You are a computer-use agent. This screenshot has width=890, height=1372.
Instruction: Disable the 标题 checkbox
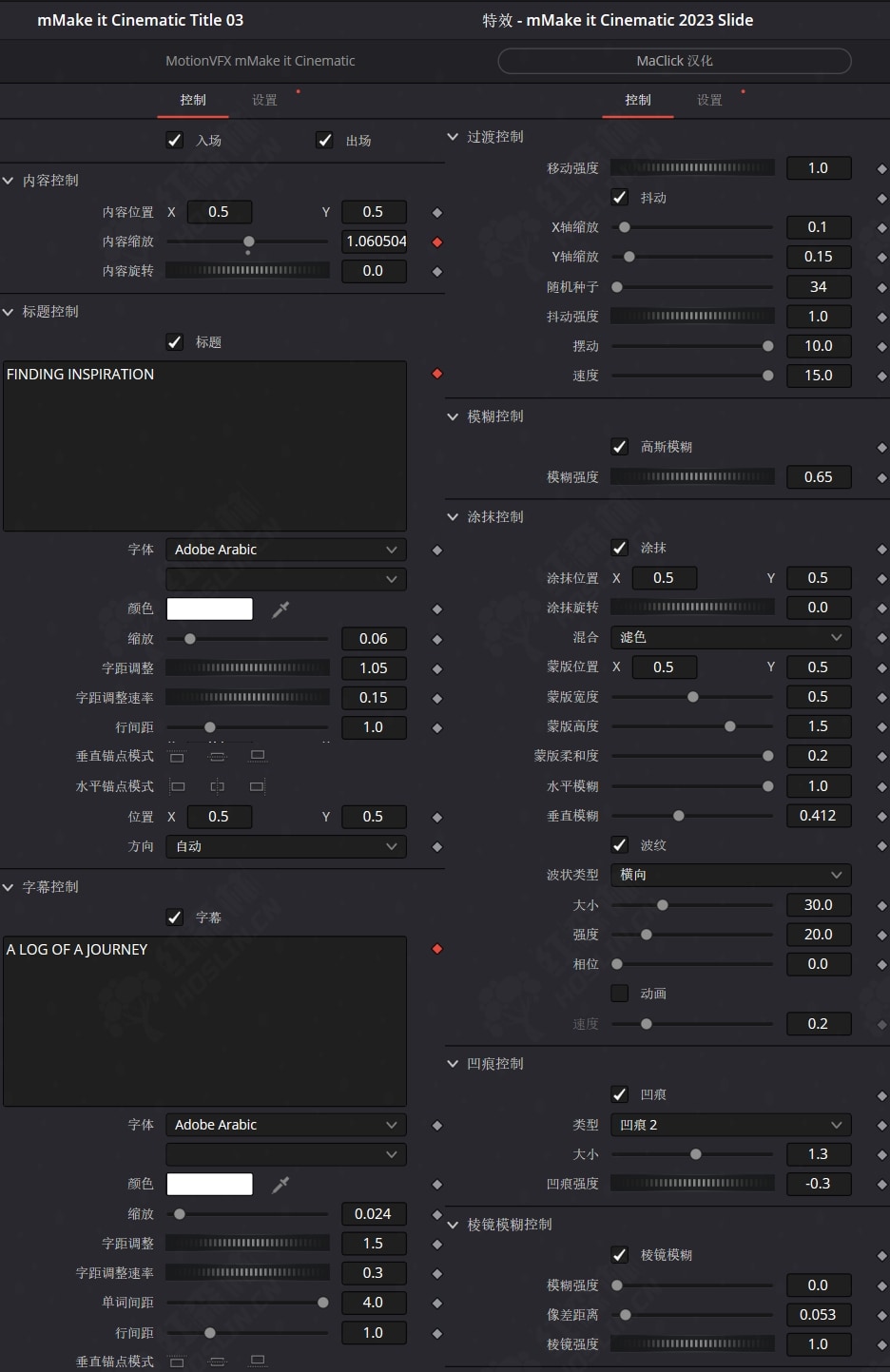(x=175, y=341)
